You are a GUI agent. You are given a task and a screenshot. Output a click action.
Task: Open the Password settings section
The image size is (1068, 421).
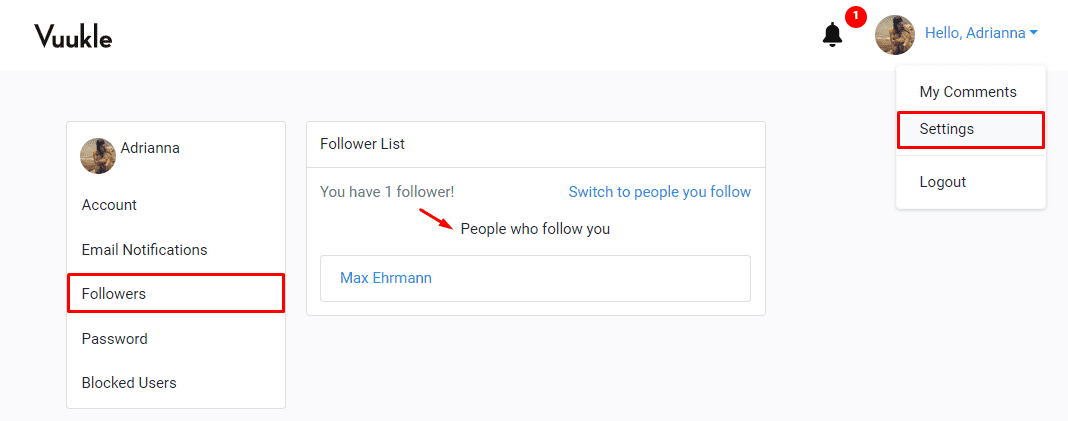tap(114, 339)
